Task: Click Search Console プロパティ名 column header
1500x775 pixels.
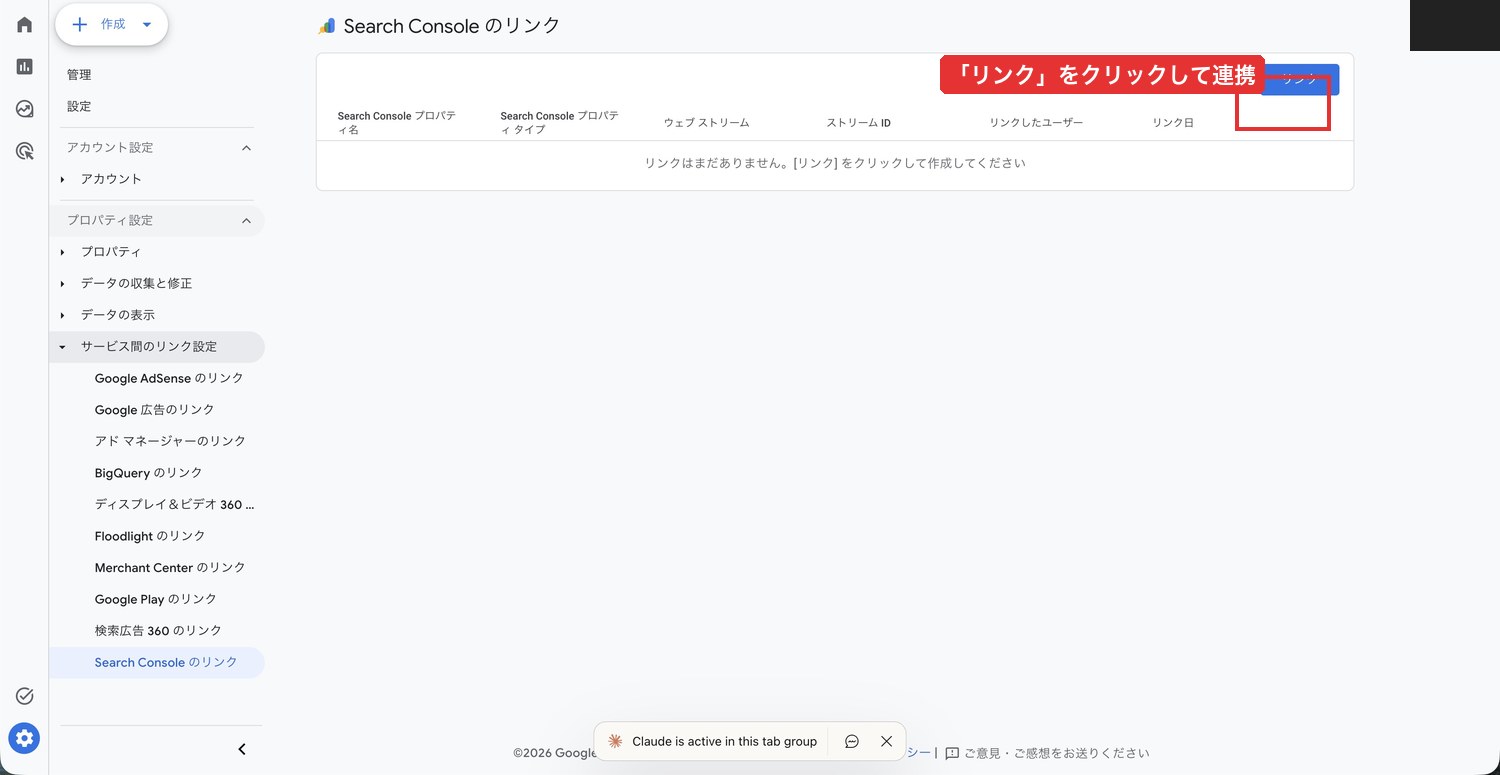Action: [397, 123]
